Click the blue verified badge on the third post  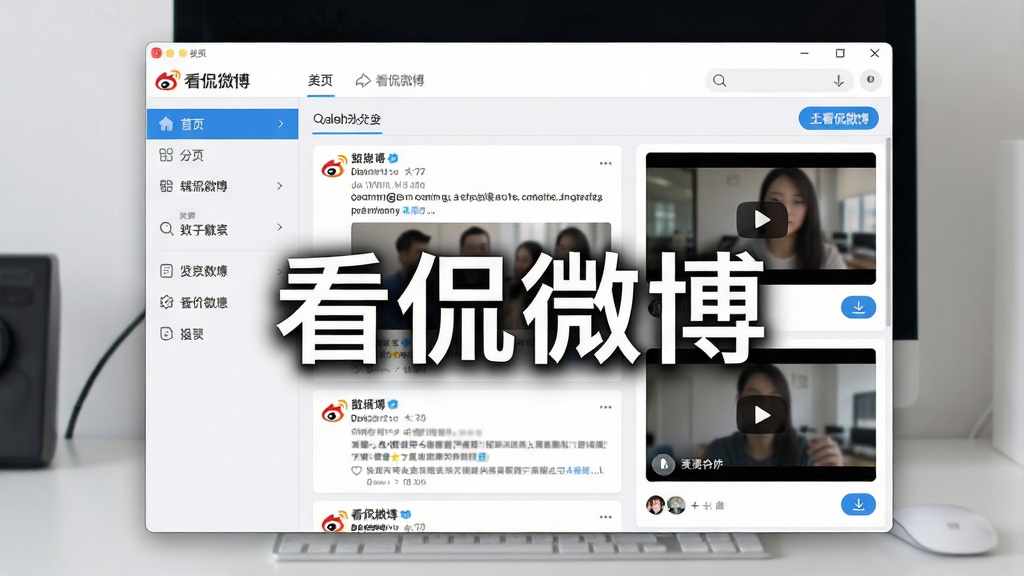pos(406,515)
